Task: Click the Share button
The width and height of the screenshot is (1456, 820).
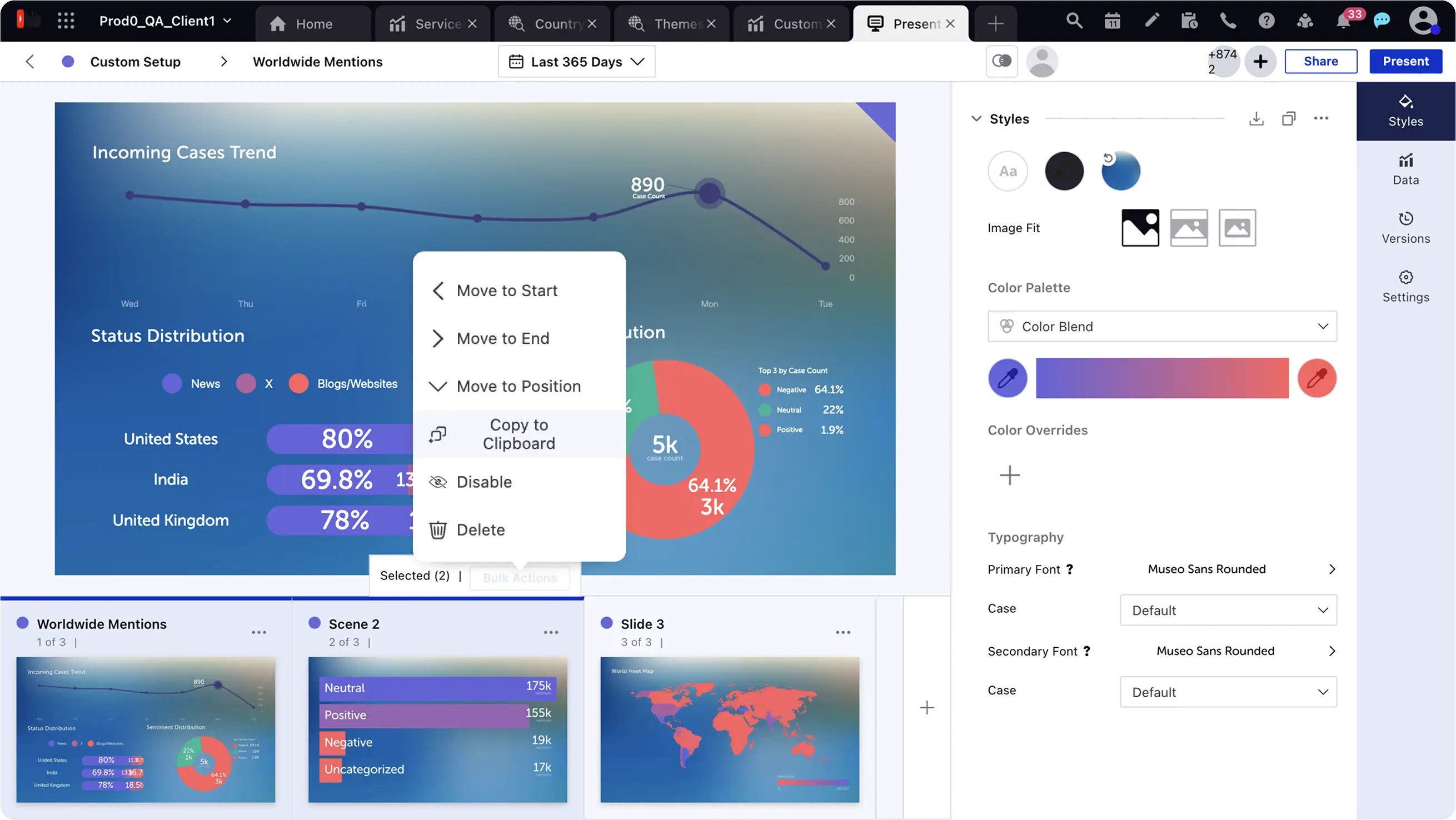Action: coord(1320,61)
